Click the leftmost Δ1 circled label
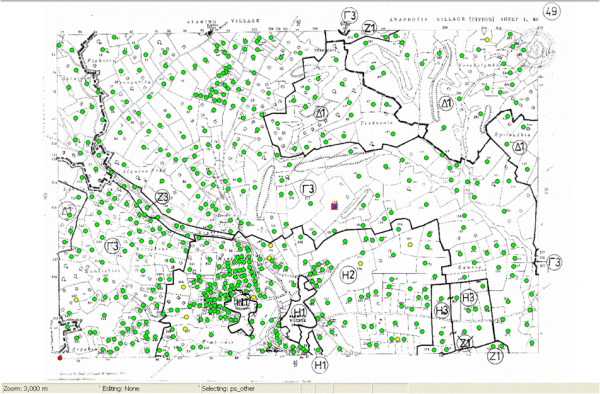 [68, 210]
